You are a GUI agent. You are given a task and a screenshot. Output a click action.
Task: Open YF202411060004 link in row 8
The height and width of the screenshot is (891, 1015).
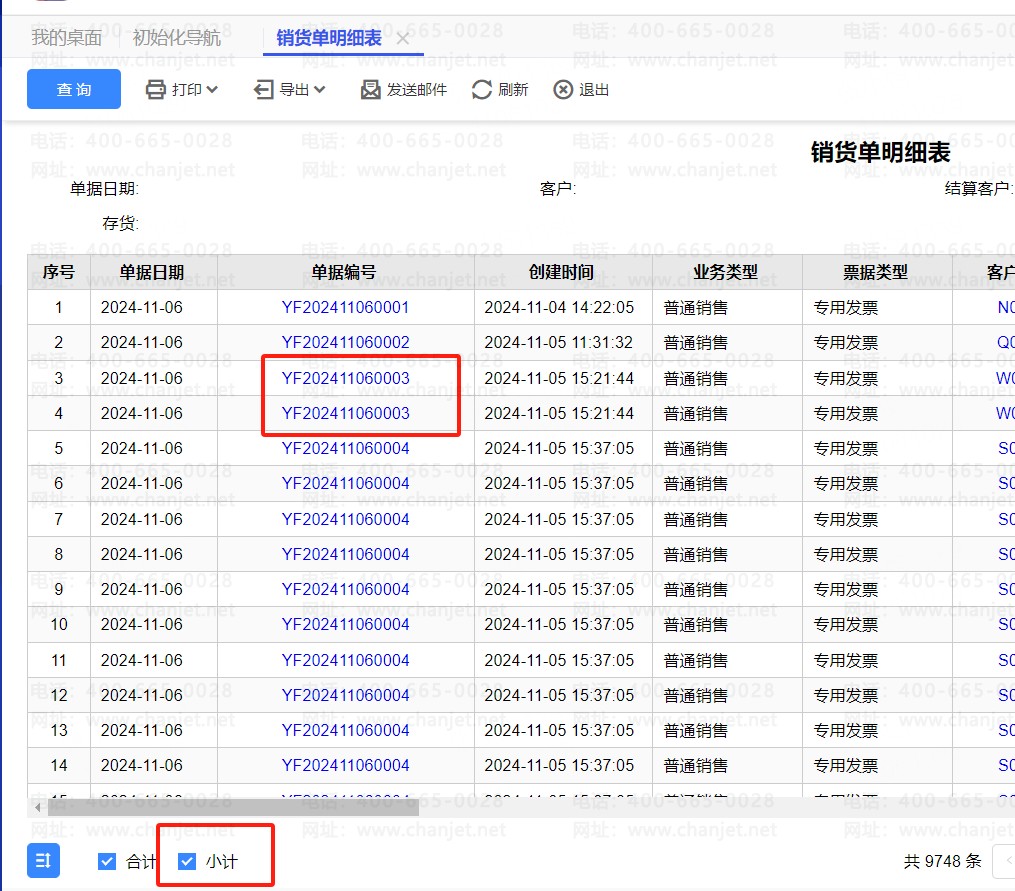coord(346,554)
